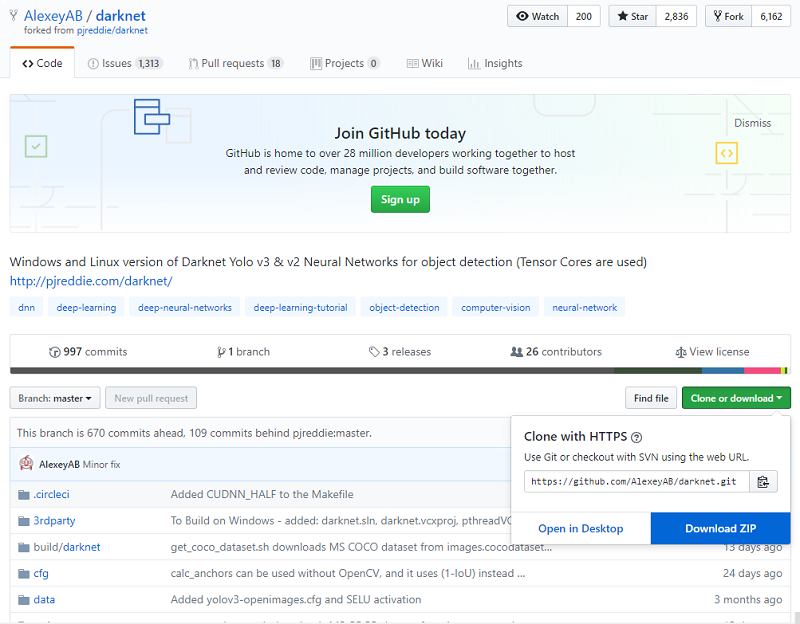The image size is (800, 624).
Task: Open the data folder name
Action: pos(44,600)
